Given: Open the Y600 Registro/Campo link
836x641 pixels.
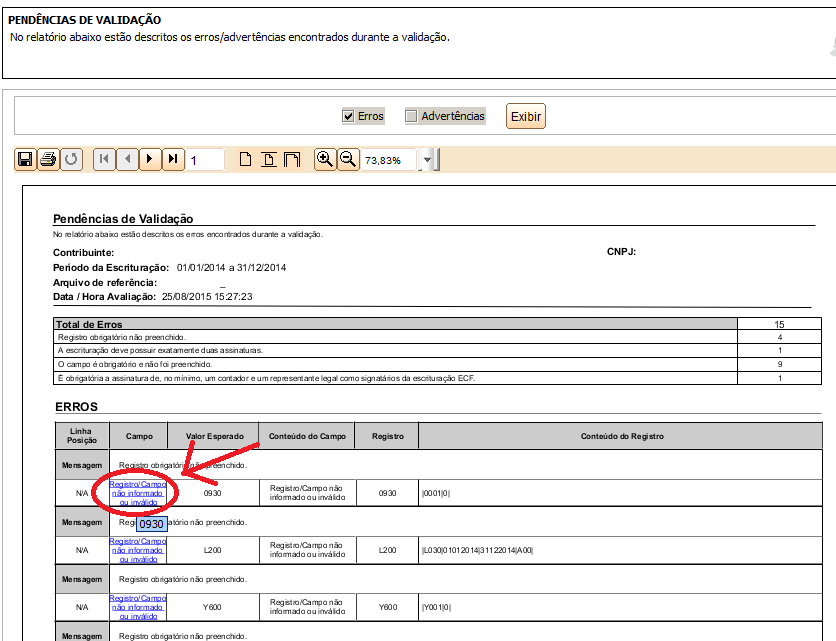Looking at the screenshot, I should [x=138, y=606].
